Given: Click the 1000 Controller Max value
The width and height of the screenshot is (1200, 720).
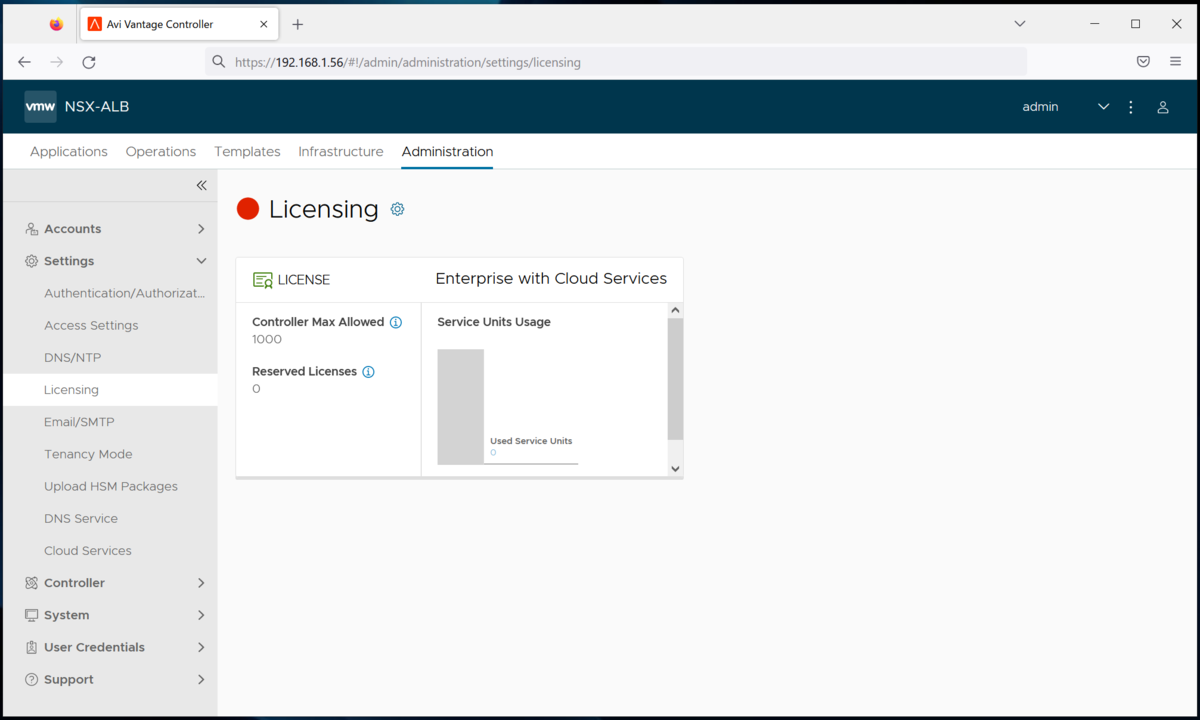Looking at the screenshot, I should [x=267, y=339].
